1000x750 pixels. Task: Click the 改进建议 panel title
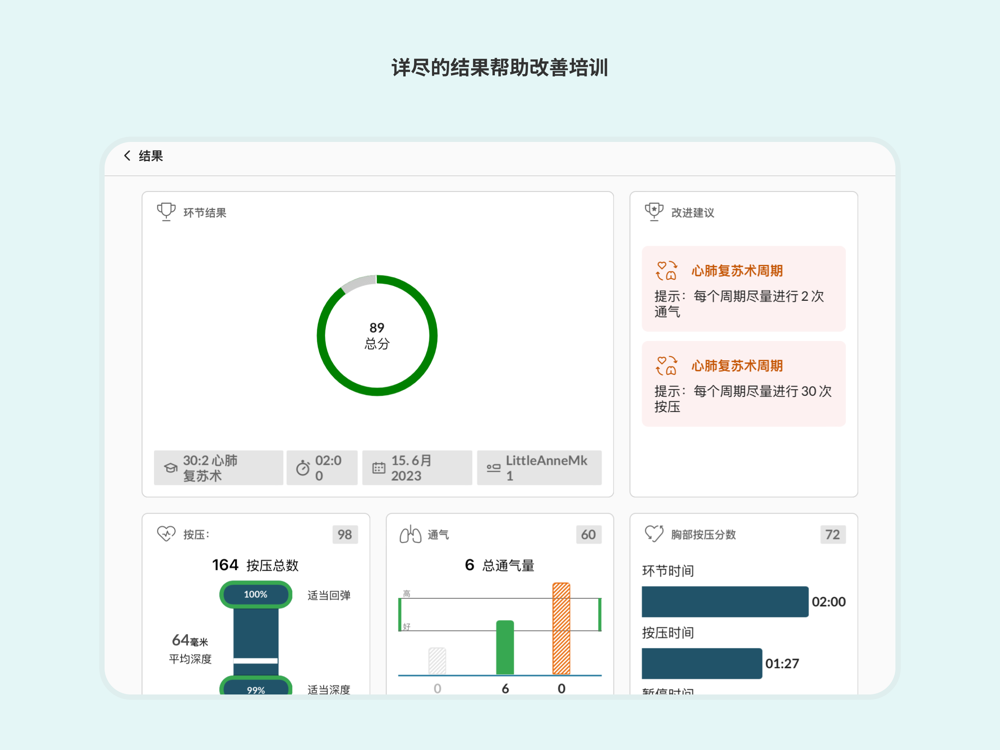693,212
